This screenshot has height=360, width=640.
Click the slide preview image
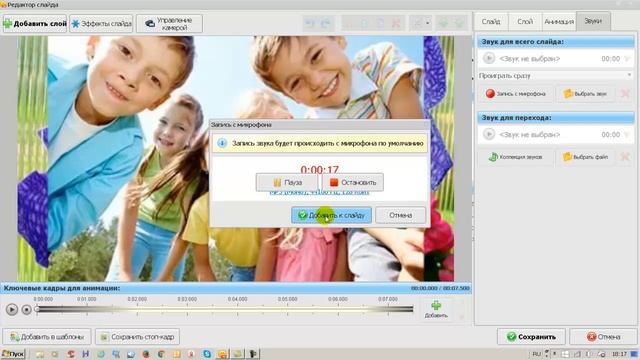click(x=236, y=158)
